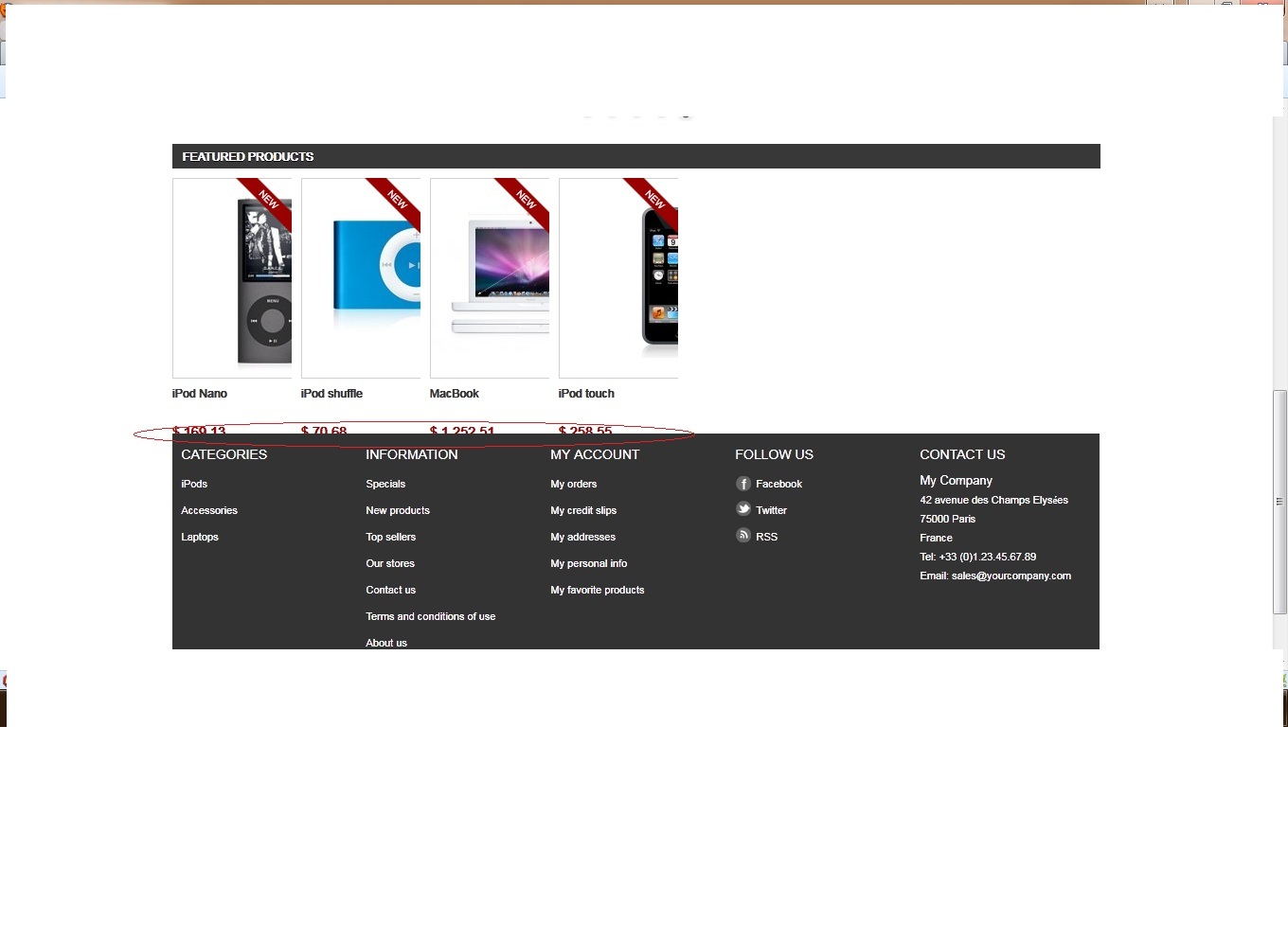Click the vertical scrollbar thumb
Image resolution: width=1288 pixels, height=939 pixels.
click(x=1279, y=502)
